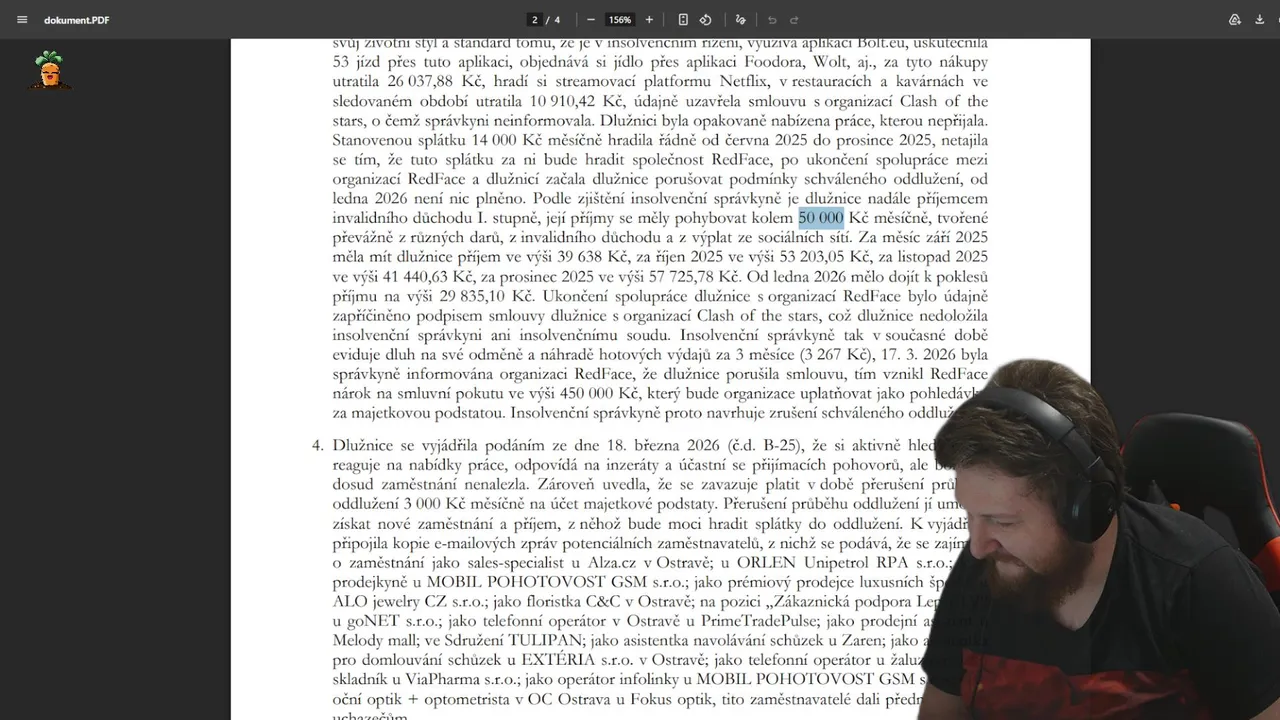Click the save to Drive icon
This screenshot has width=1280, height=720.
[x=1235, y=20]
